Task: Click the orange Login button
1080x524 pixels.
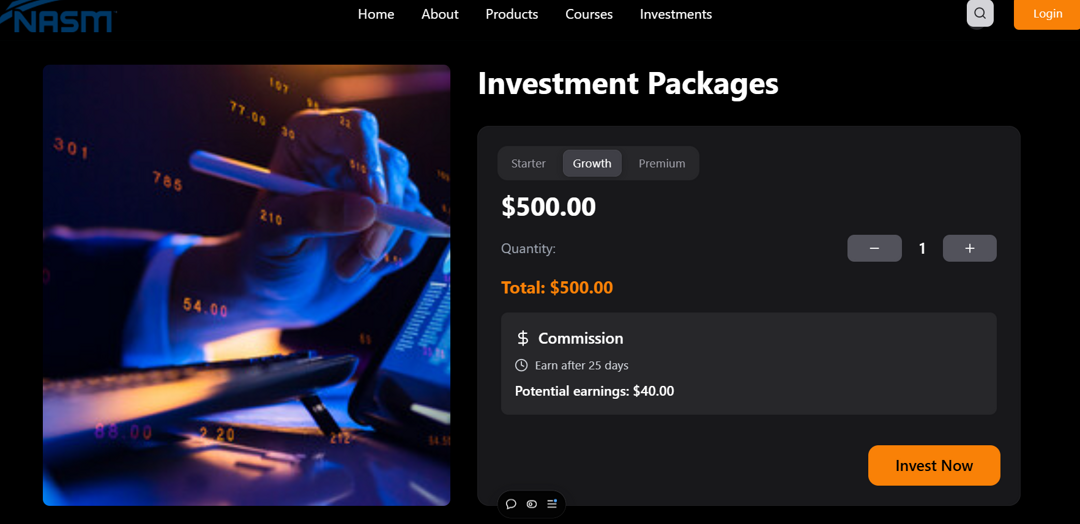Action: click(x=1047, y=14)
